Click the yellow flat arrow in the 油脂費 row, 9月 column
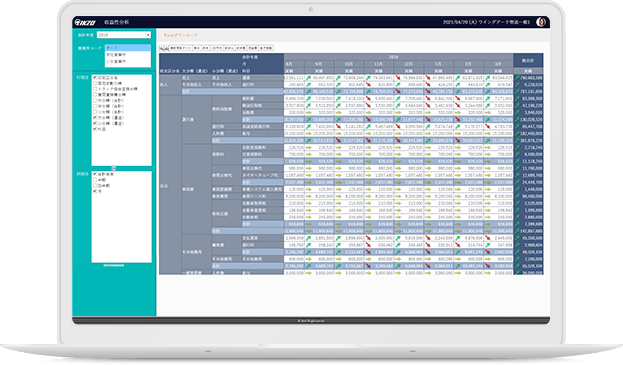 click(x=308, y=112)
